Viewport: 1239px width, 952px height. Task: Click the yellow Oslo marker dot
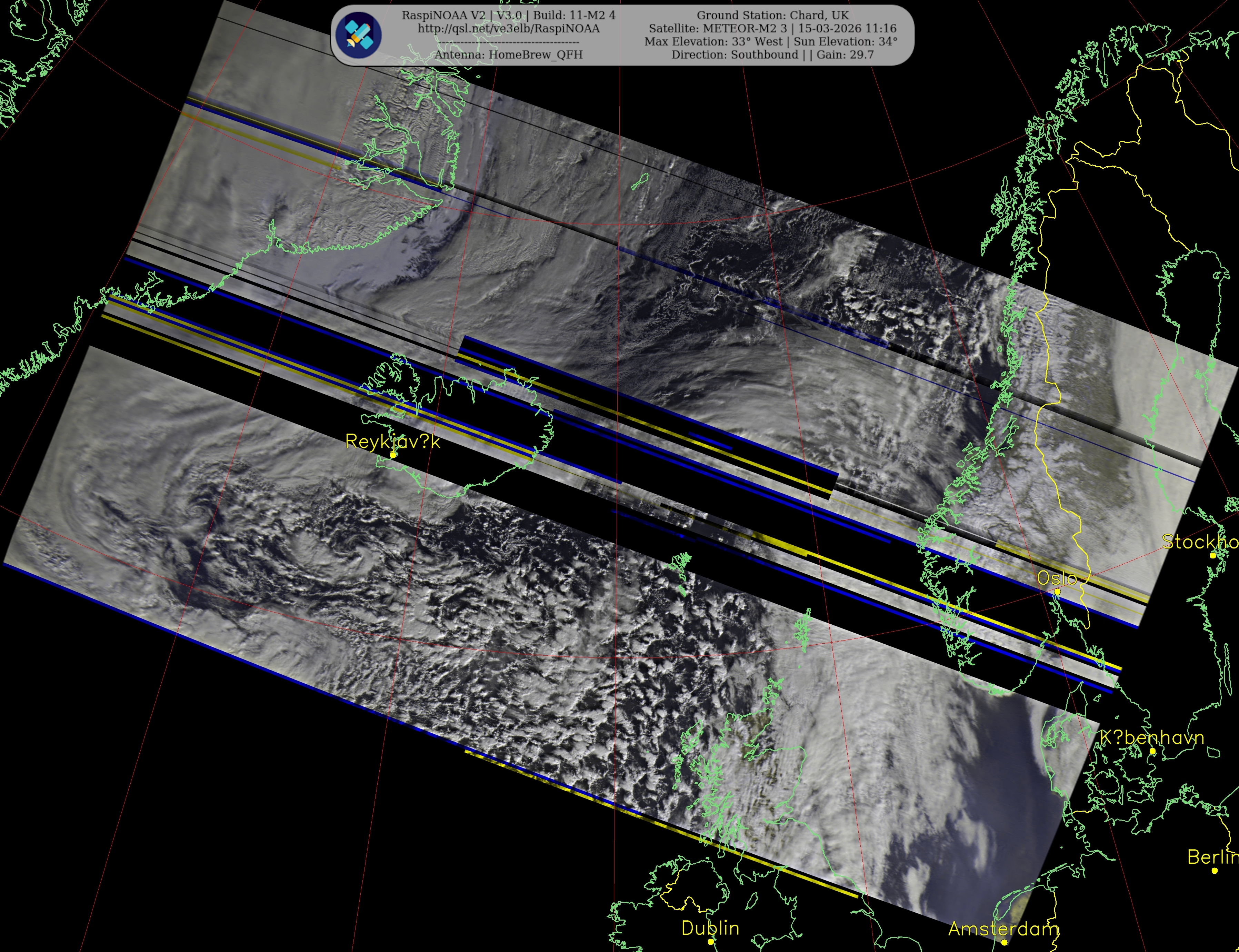(x=1057, y=592)
